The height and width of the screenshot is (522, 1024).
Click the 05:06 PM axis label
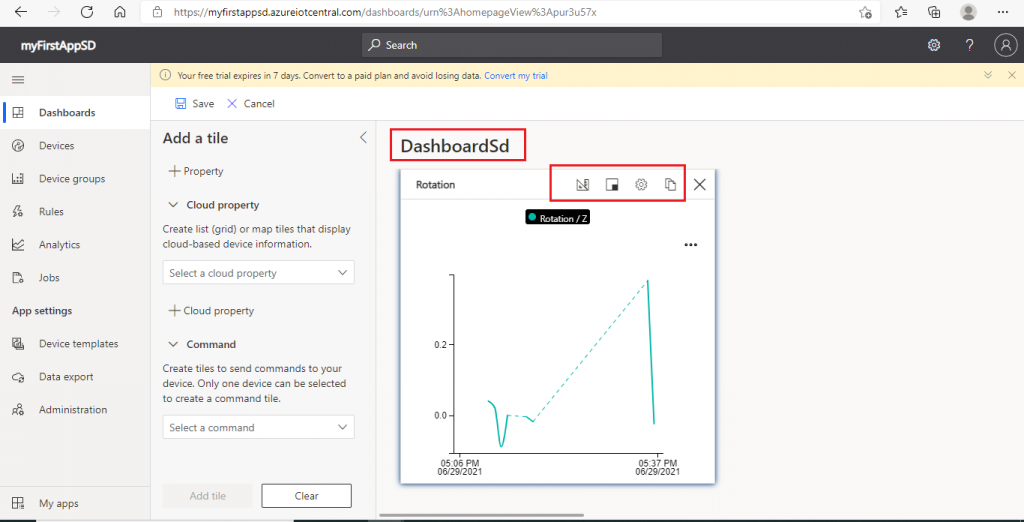pos(460,466)
